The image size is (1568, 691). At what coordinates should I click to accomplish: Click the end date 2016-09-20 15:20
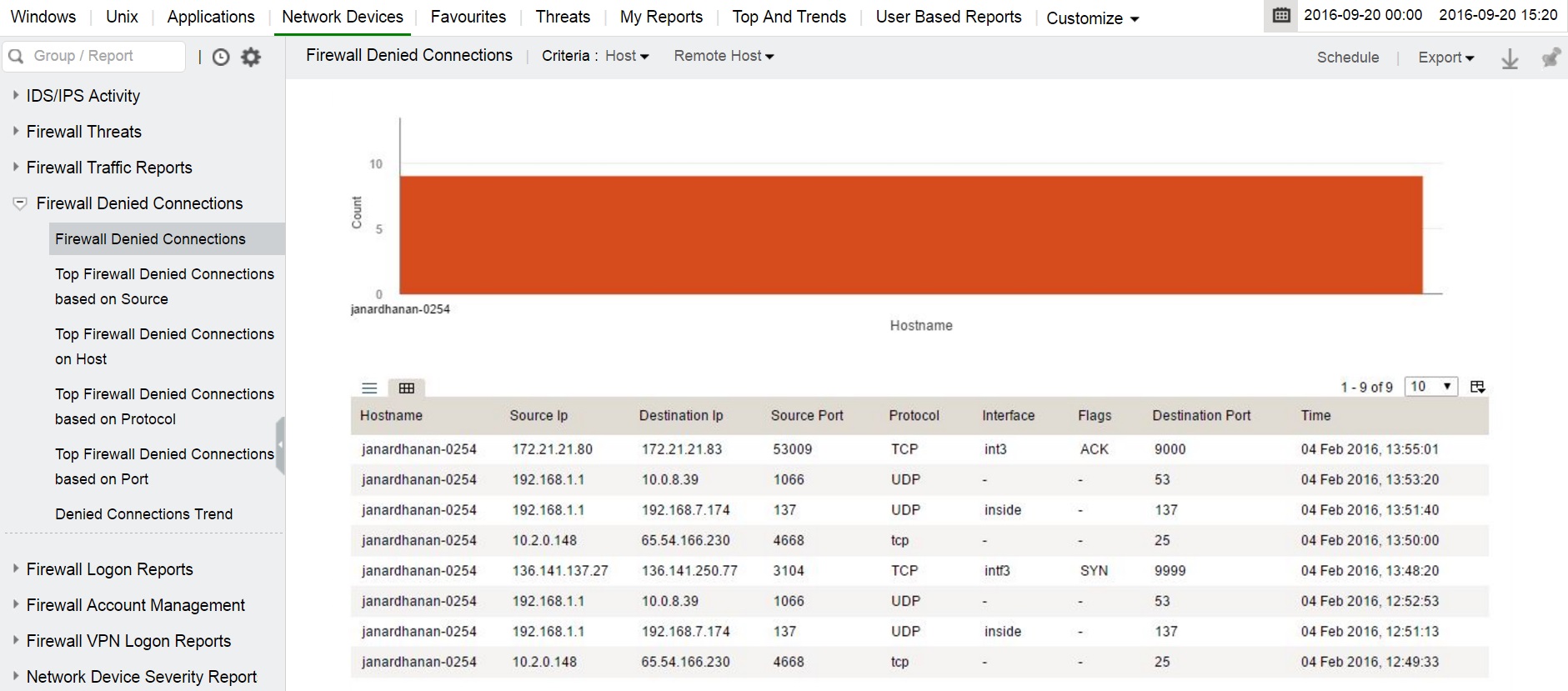(x=1498, y=15)
